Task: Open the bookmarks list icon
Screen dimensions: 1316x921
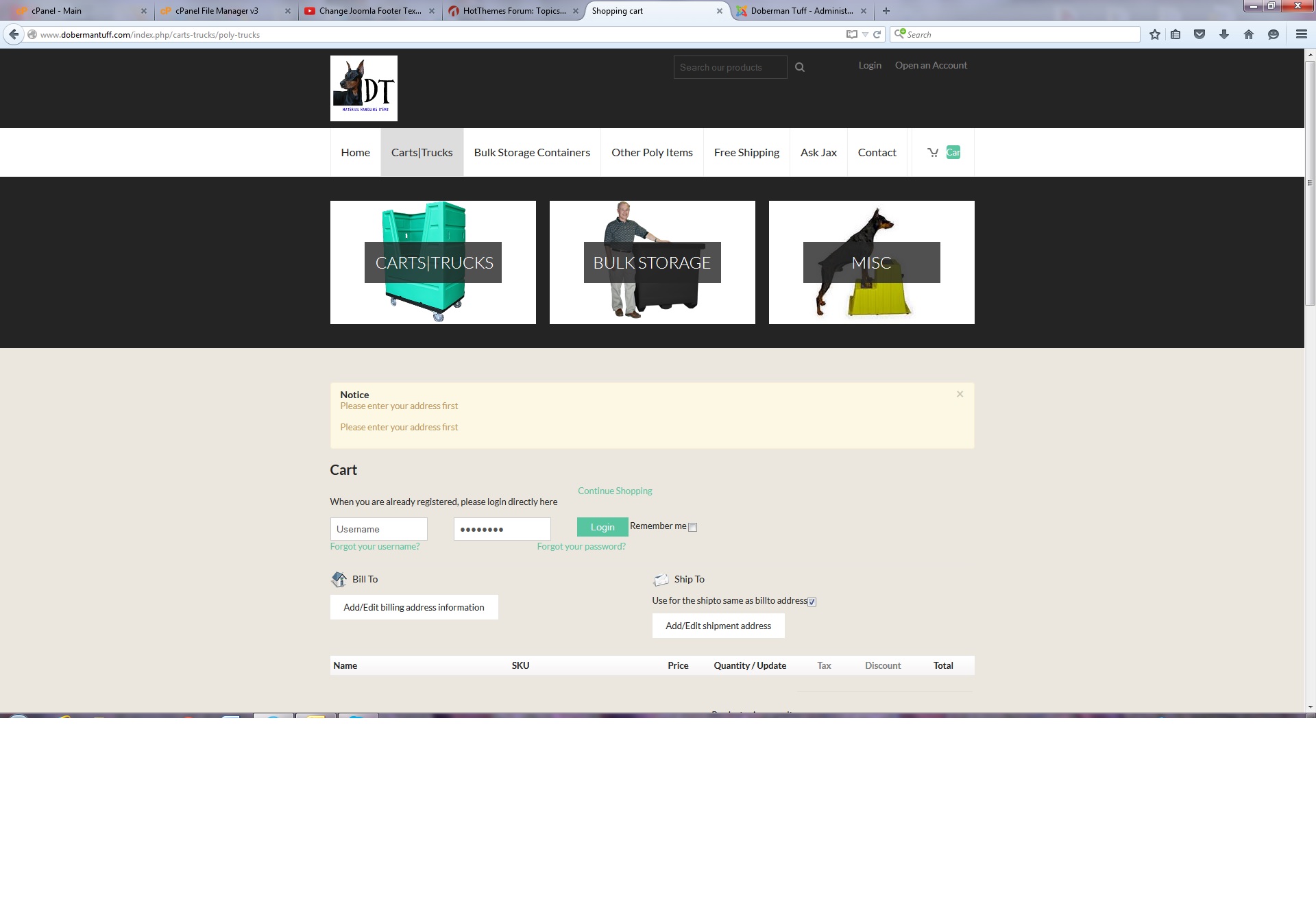Action: [x=1175, y=34]
